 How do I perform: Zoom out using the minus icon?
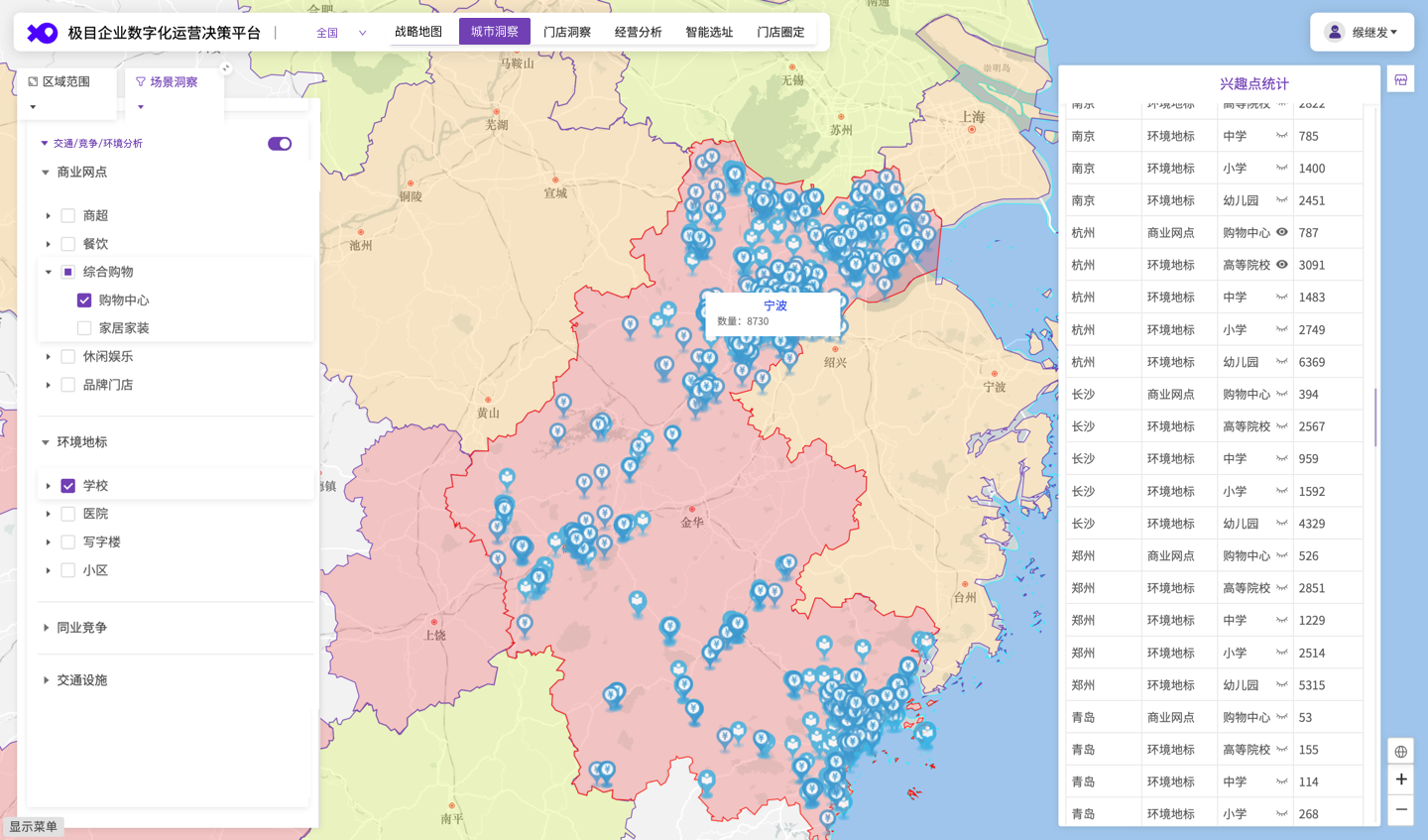point(1400,808)
